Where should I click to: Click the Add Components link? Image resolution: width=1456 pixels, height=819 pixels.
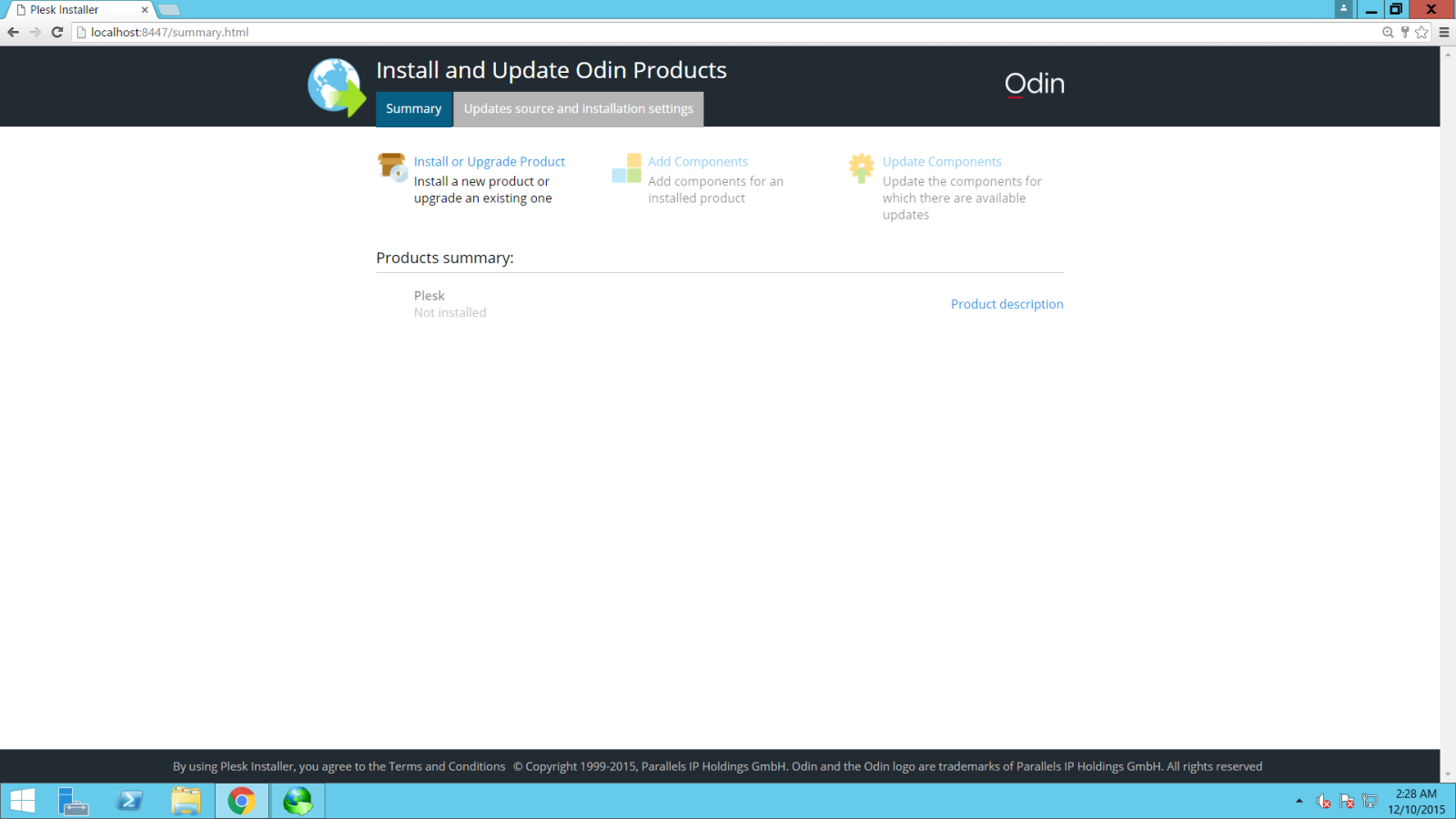pyautogui.click(x=698, y=162)
